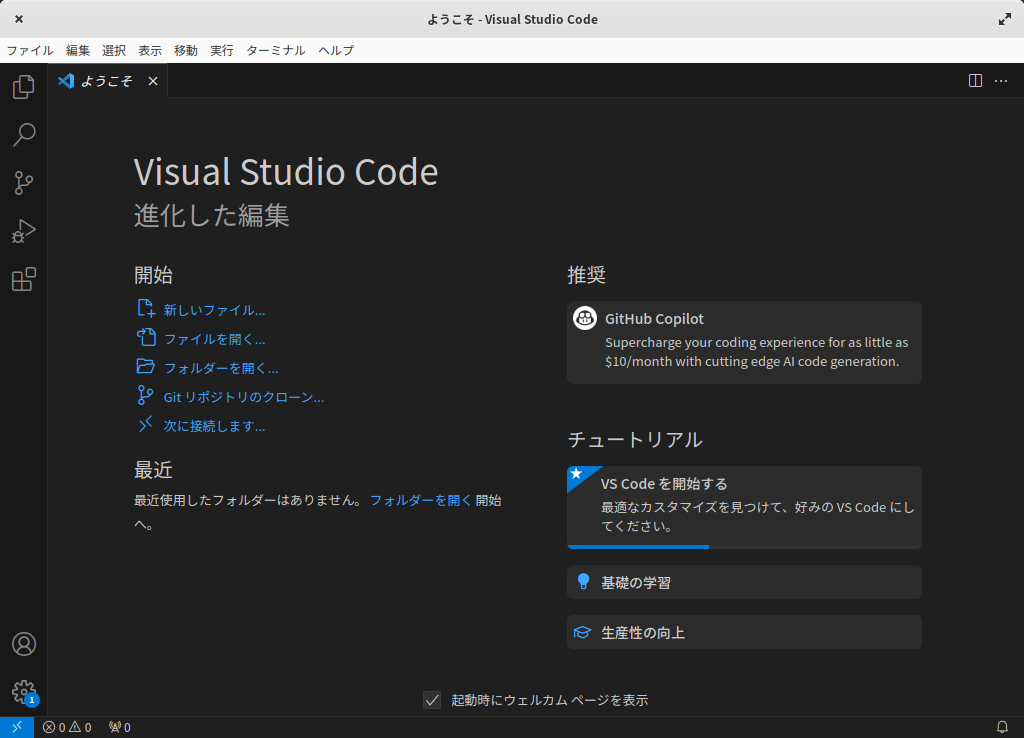Open the Accounts menu icon
Viewport: 1024px width, 738px height.
pyautogui.click(x=24, y=644)
